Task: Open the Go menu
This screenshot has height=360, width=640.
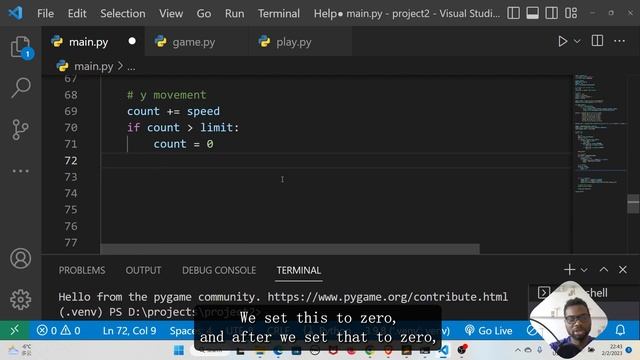Action: (x=204, y=13)
